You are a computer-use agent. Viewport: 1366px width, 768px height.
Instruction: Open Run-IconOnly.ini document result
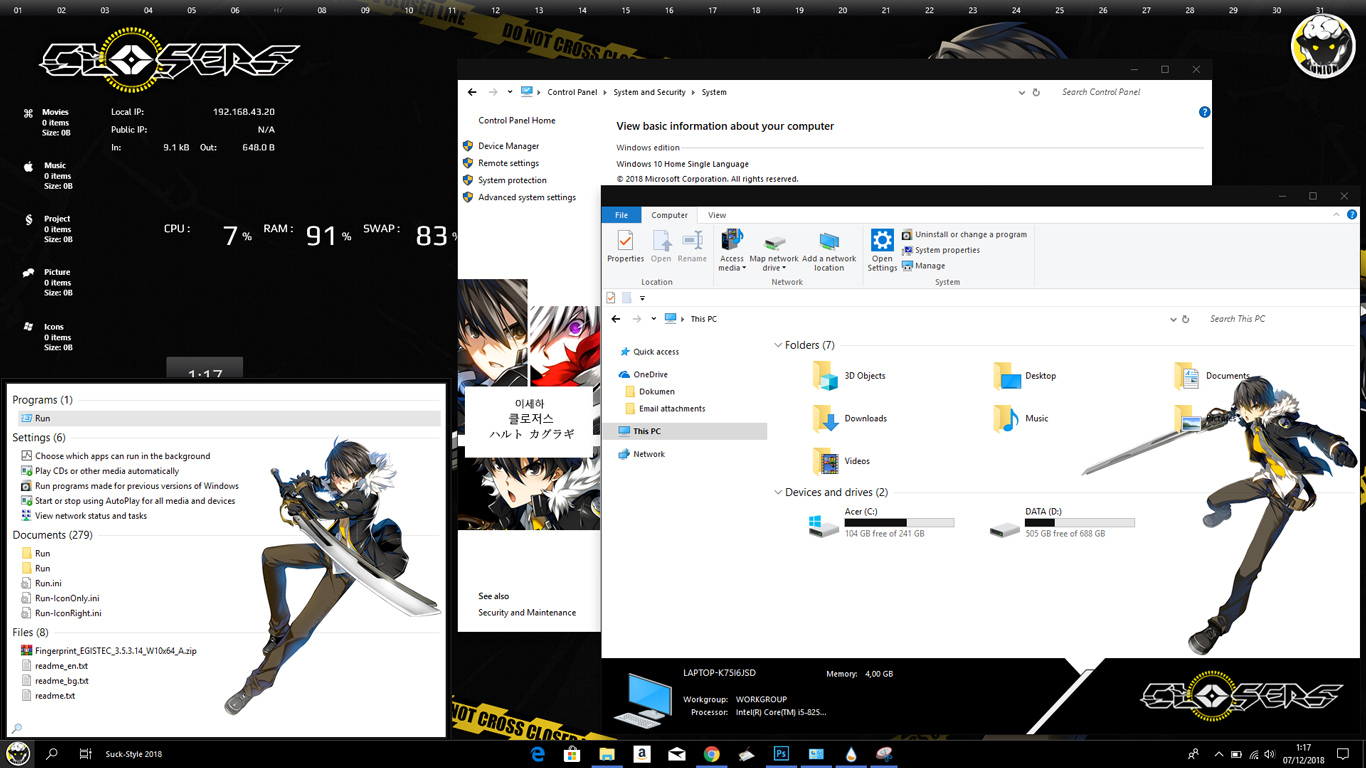point(66,598)
